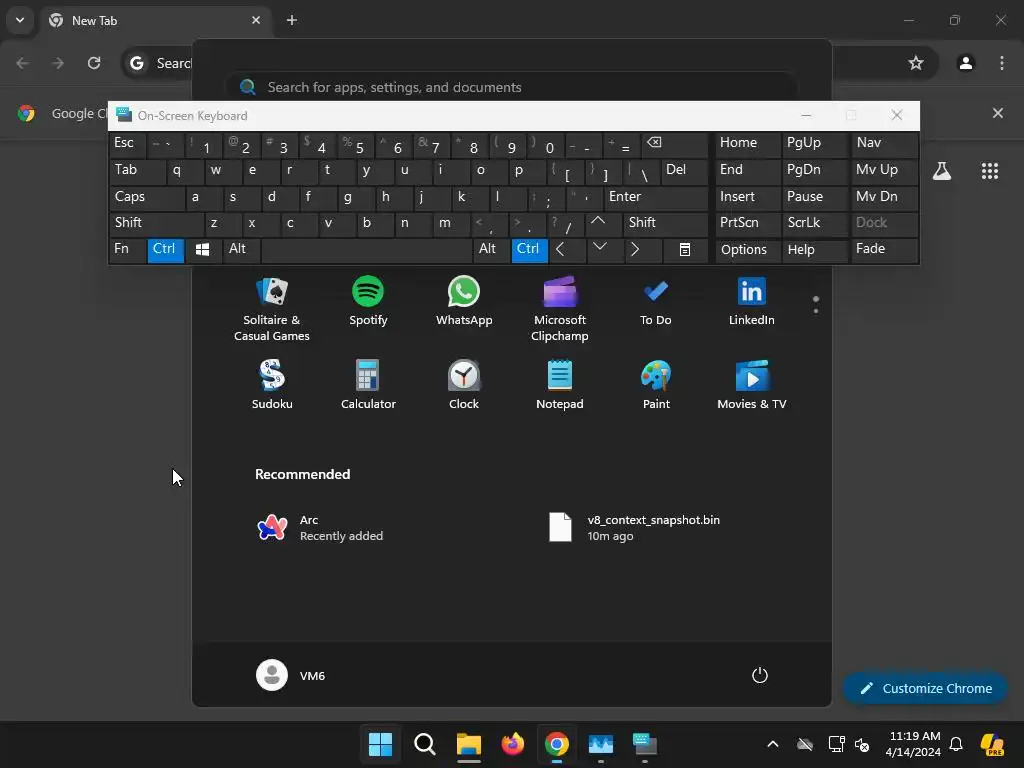1024x768 pixels.
Task: Open the VM6 user account menu
Action: (291, 675)
